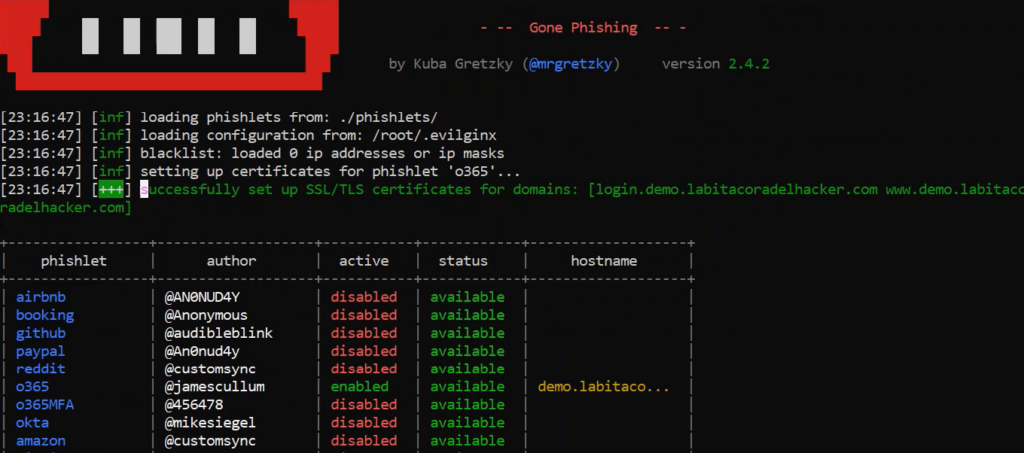Click the 'Gone Phishing' banner title

click(x=583, y=27)
